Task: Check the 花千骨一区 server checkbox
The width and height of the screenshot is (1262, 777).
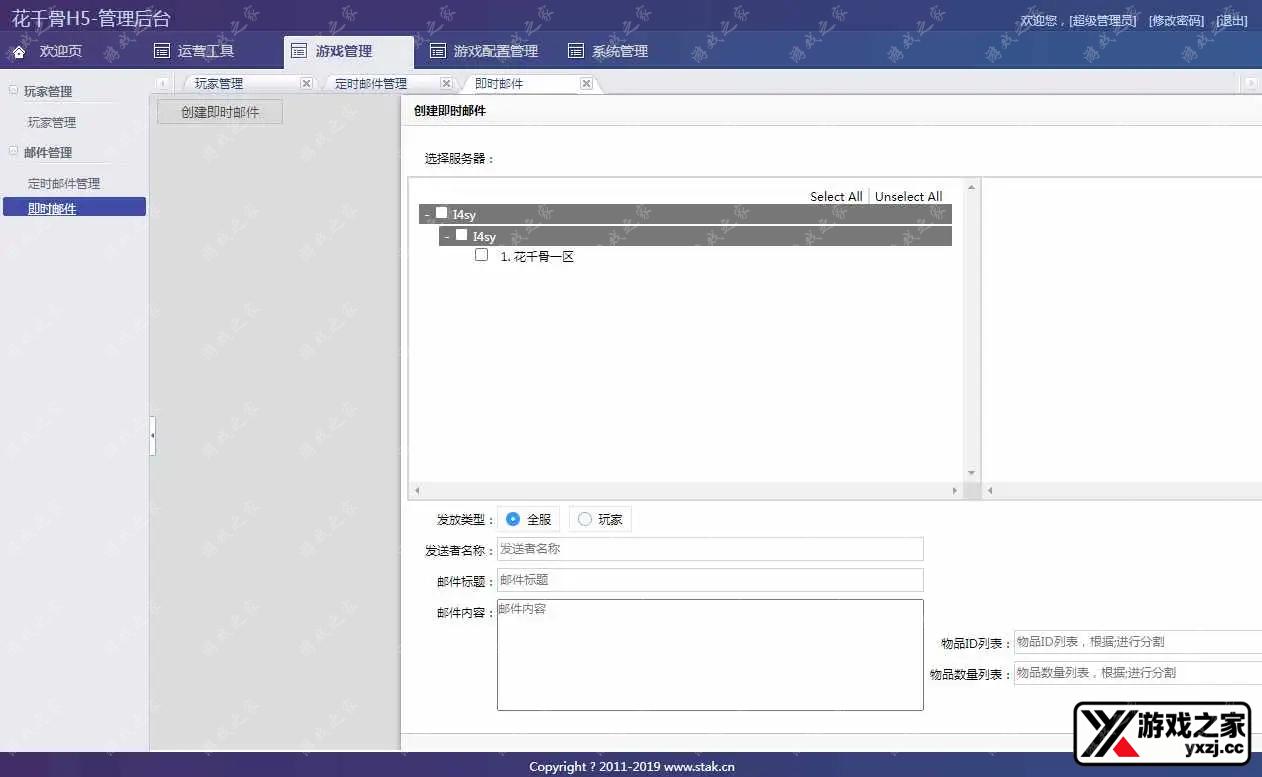Action: (x=482, y=255)
